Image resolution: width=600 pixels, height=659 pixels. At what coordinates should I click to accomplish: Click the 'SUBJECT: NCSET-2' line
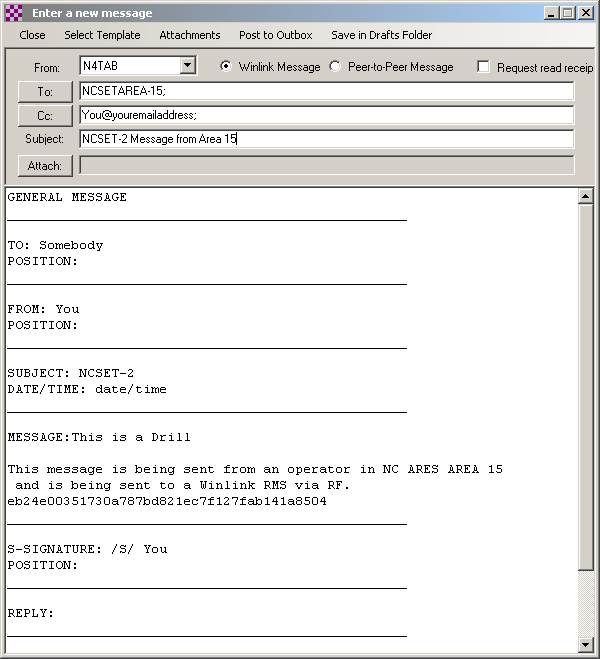click(71, 373)
